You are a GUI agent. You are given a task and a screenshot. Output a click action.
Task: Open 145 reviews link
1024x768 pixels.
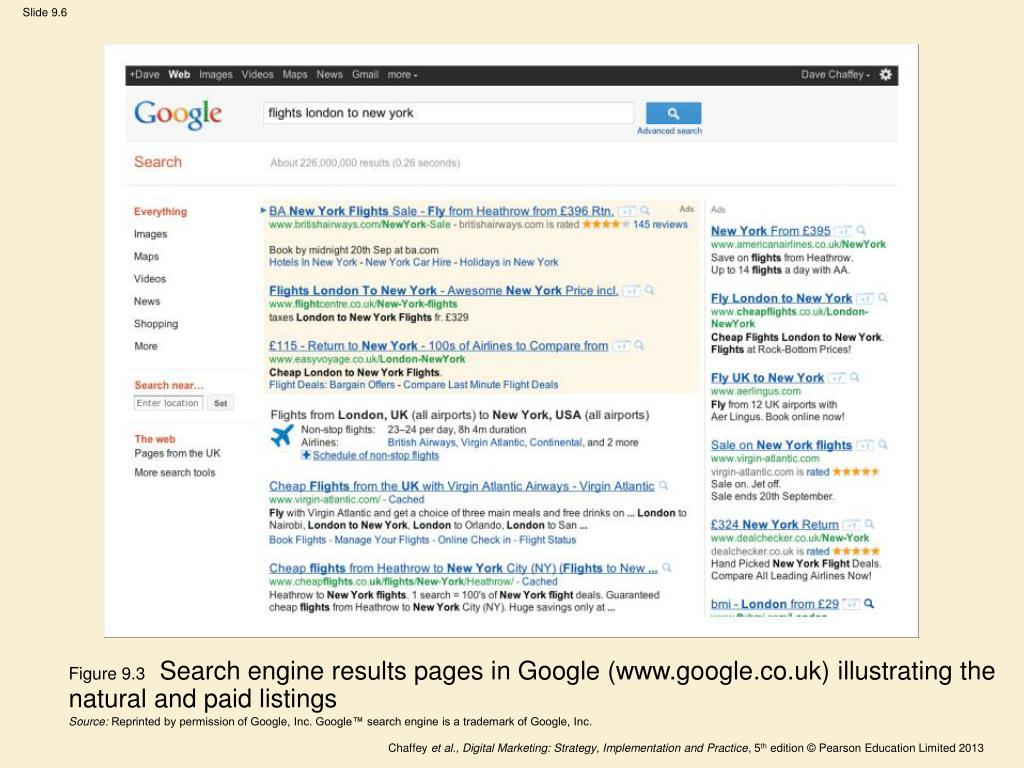660,225
